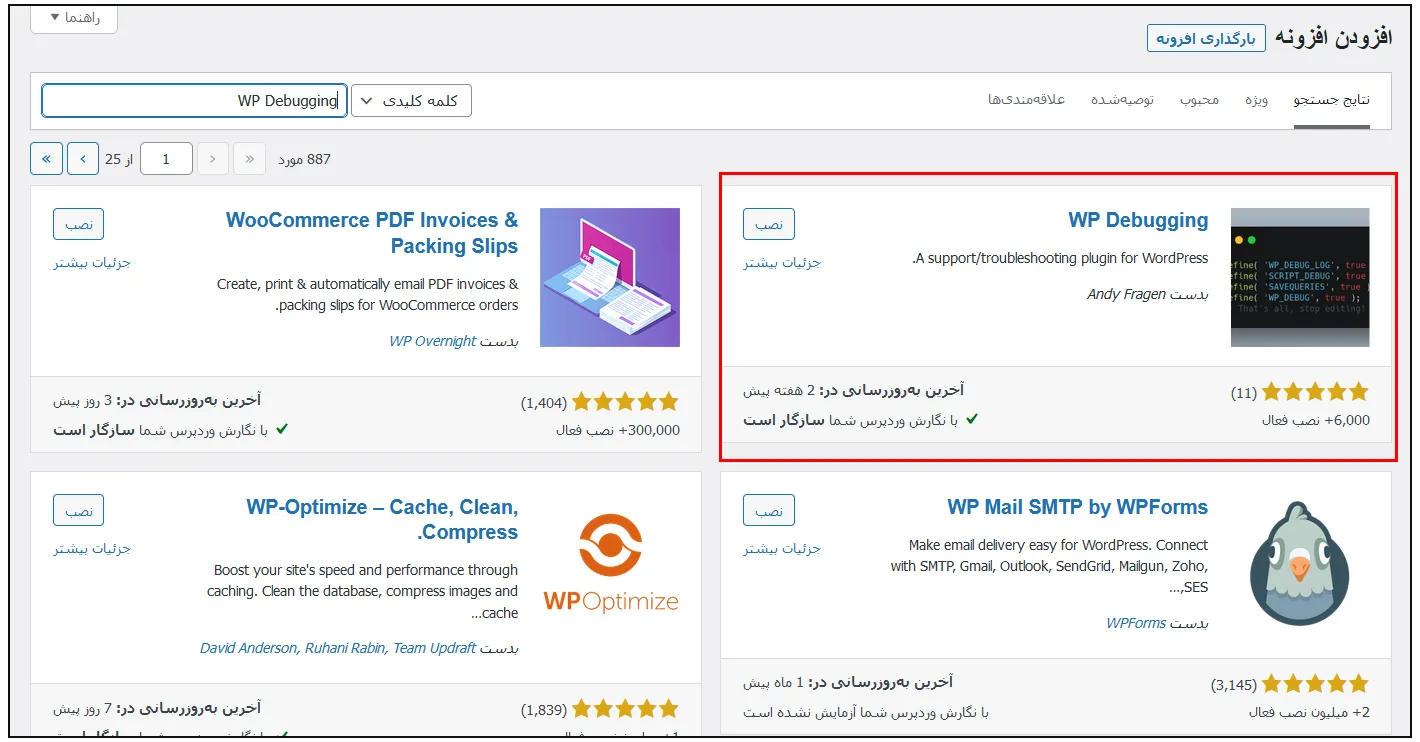
Task: Click the WP-Optimize logo icon
Action: click(x=611, y=563)
